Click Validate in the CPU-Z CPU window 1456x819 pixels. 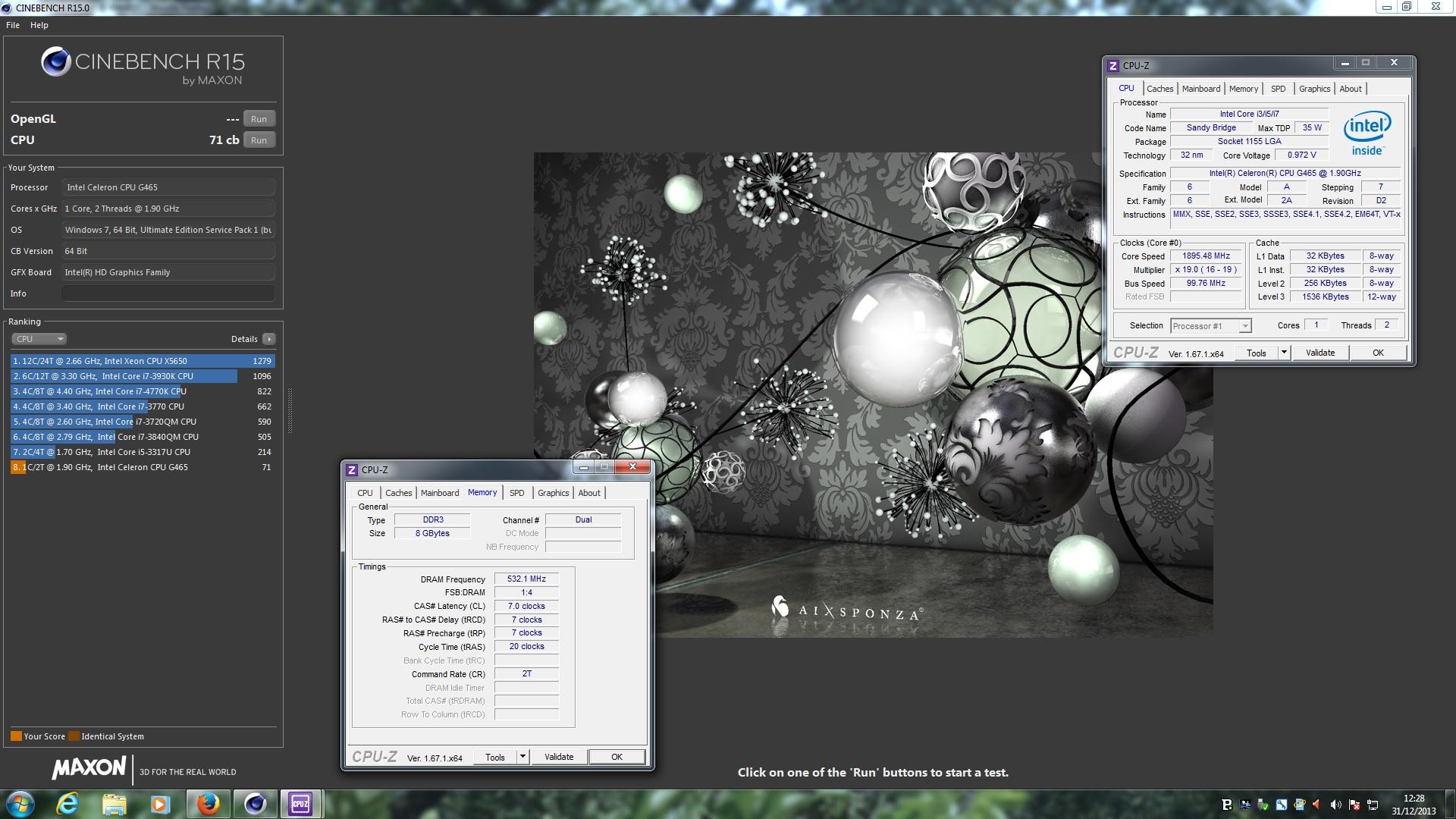(x=1320, y=353)
